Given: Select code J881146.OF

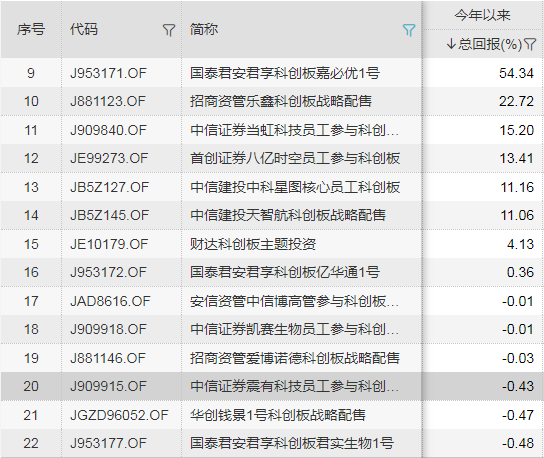Looking at the screenshot, I should [x=108, y=358].
